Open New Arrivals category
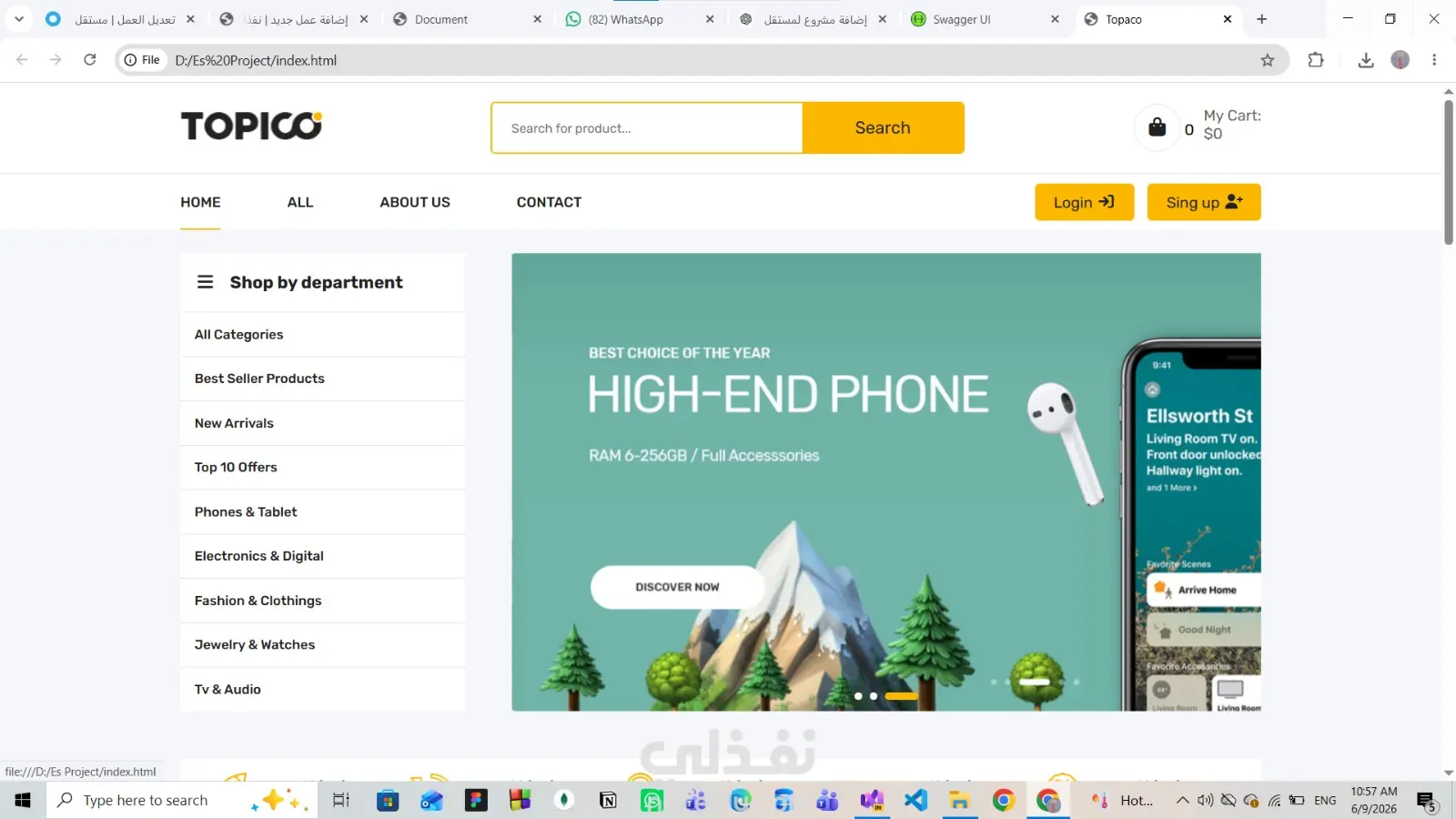 click(322, 423)
